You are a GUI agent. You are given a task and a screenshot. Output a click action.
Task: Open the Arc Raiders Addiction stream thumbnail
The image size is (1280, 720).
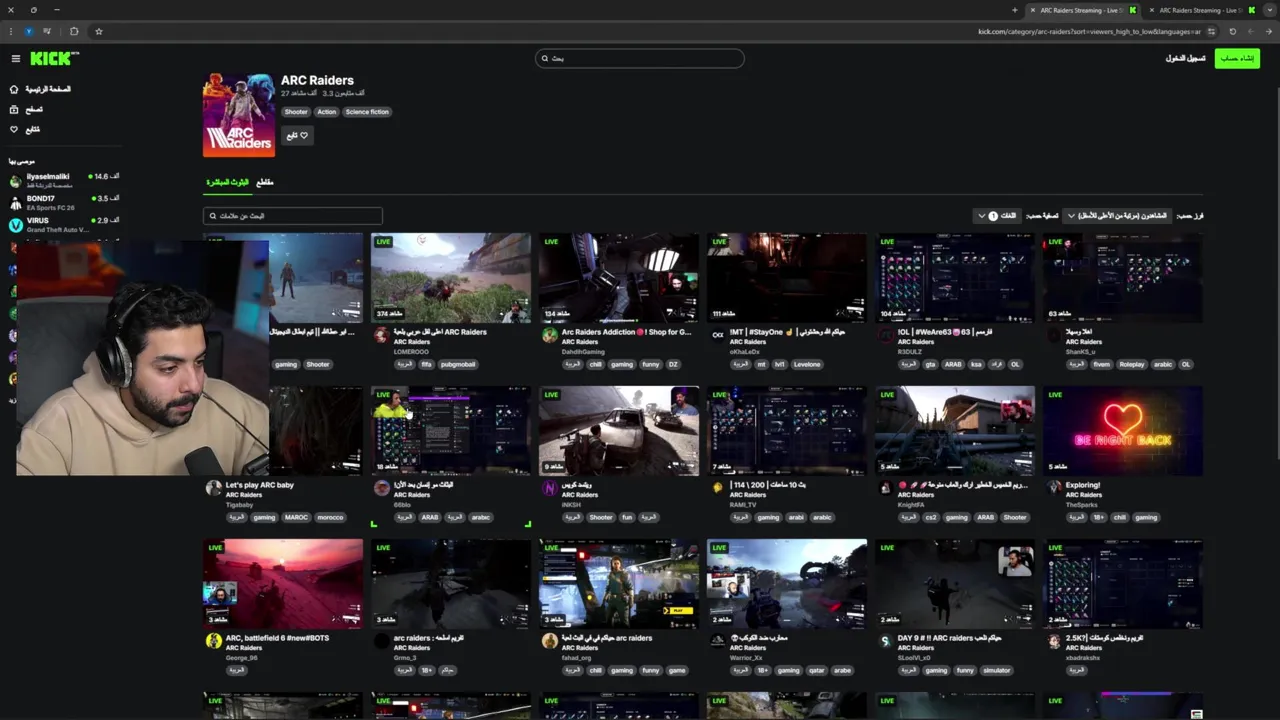619,278
